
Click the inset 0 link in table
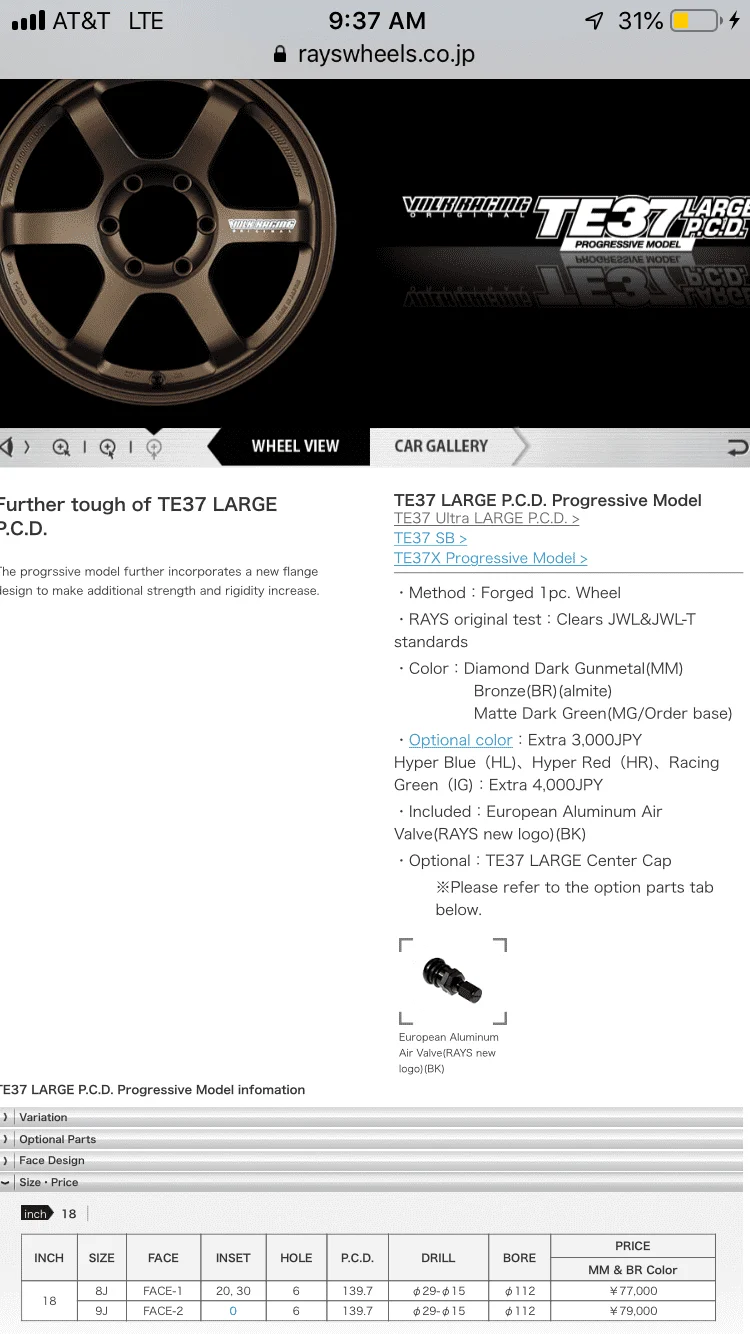pos(233,1311)
